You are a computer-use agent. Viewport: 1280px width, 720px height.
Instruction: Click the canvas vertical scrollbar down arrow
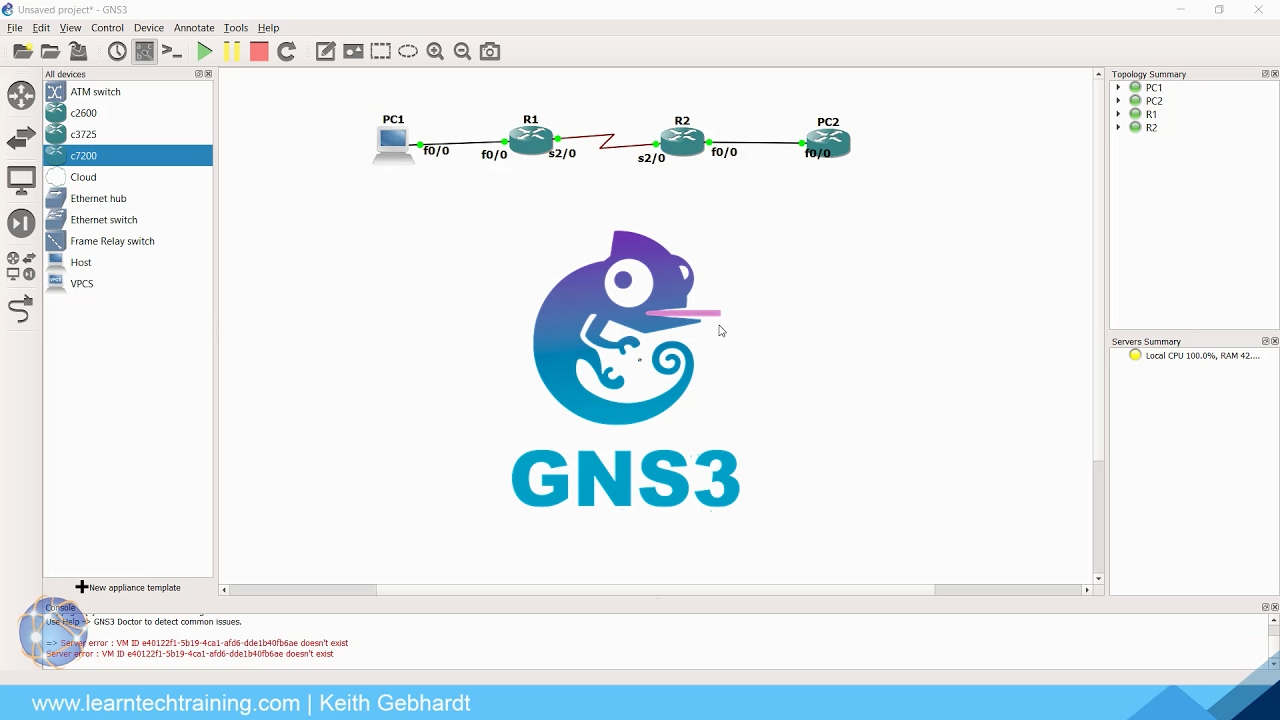coord(1098,579)
